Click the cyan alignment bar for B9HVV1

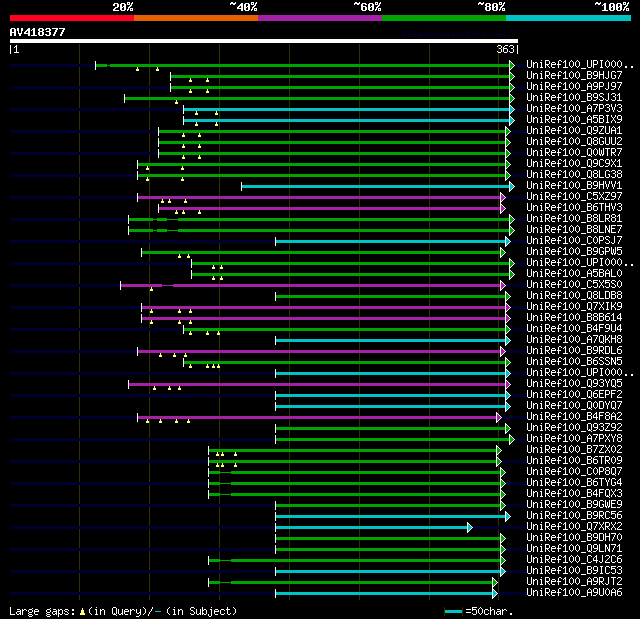[376, 186]
